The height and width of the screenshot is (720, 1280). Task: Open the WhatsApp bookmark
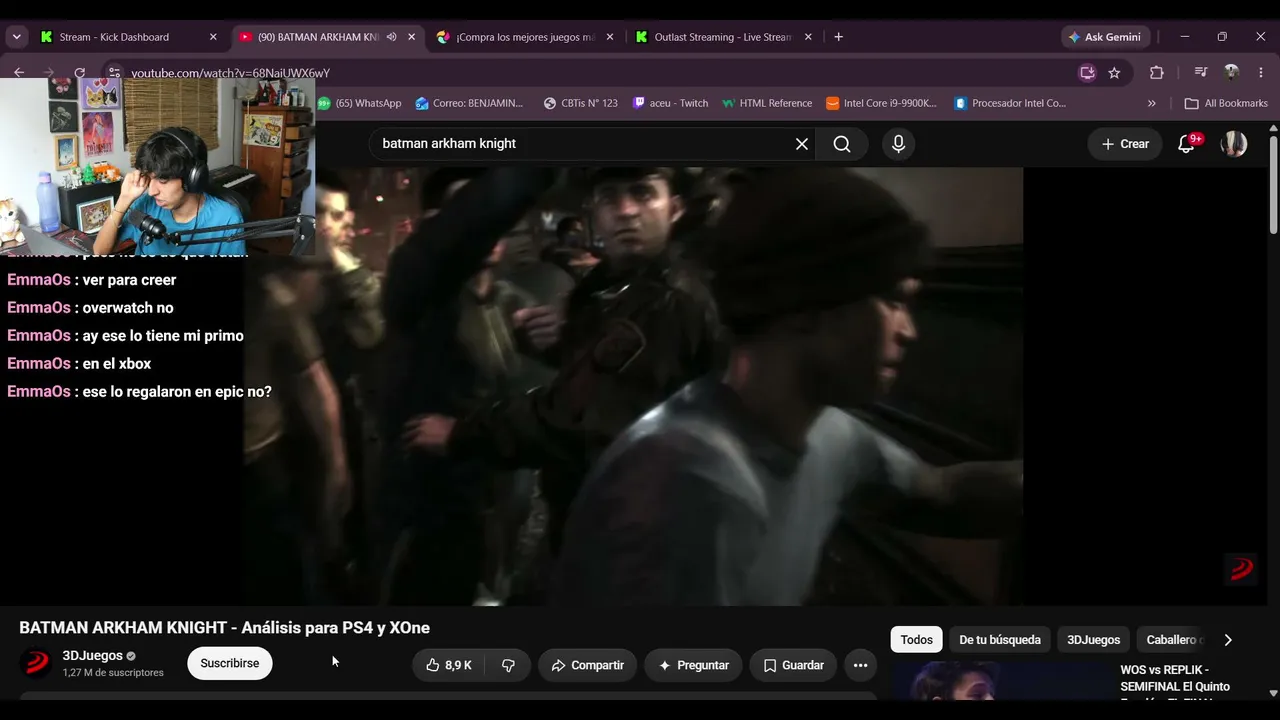359,103
